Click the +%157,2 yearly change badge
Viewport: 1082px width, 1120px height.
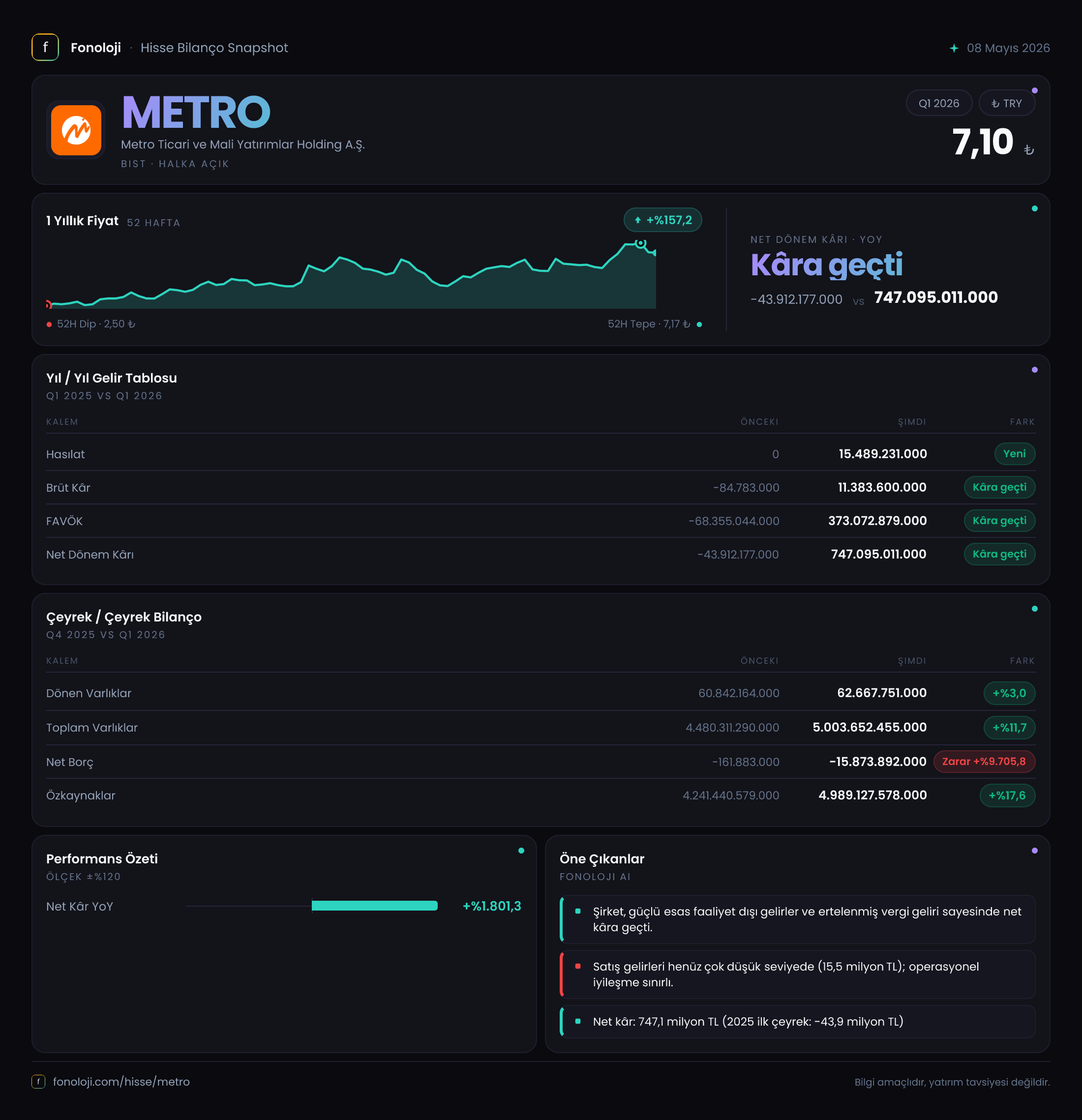662,220
